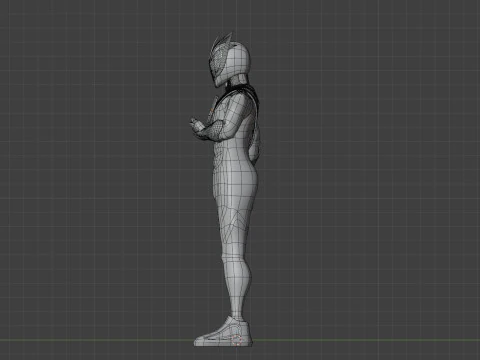
Task: Click the character's calf mesh
Action: [x=237, y=283]
